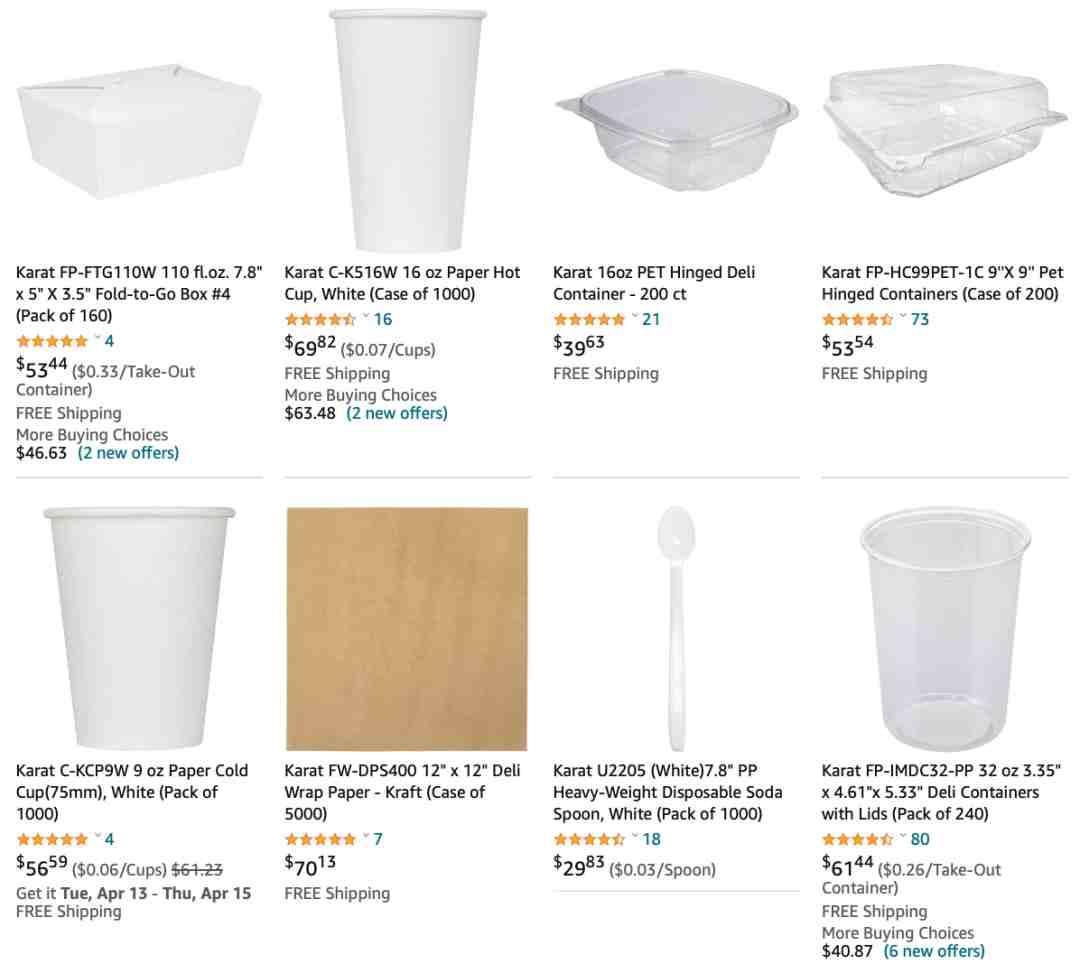Screen dimensions: 1080x973
Task: Open the 9 oz Paper Cold Cup image
Action: pos(139,629)
